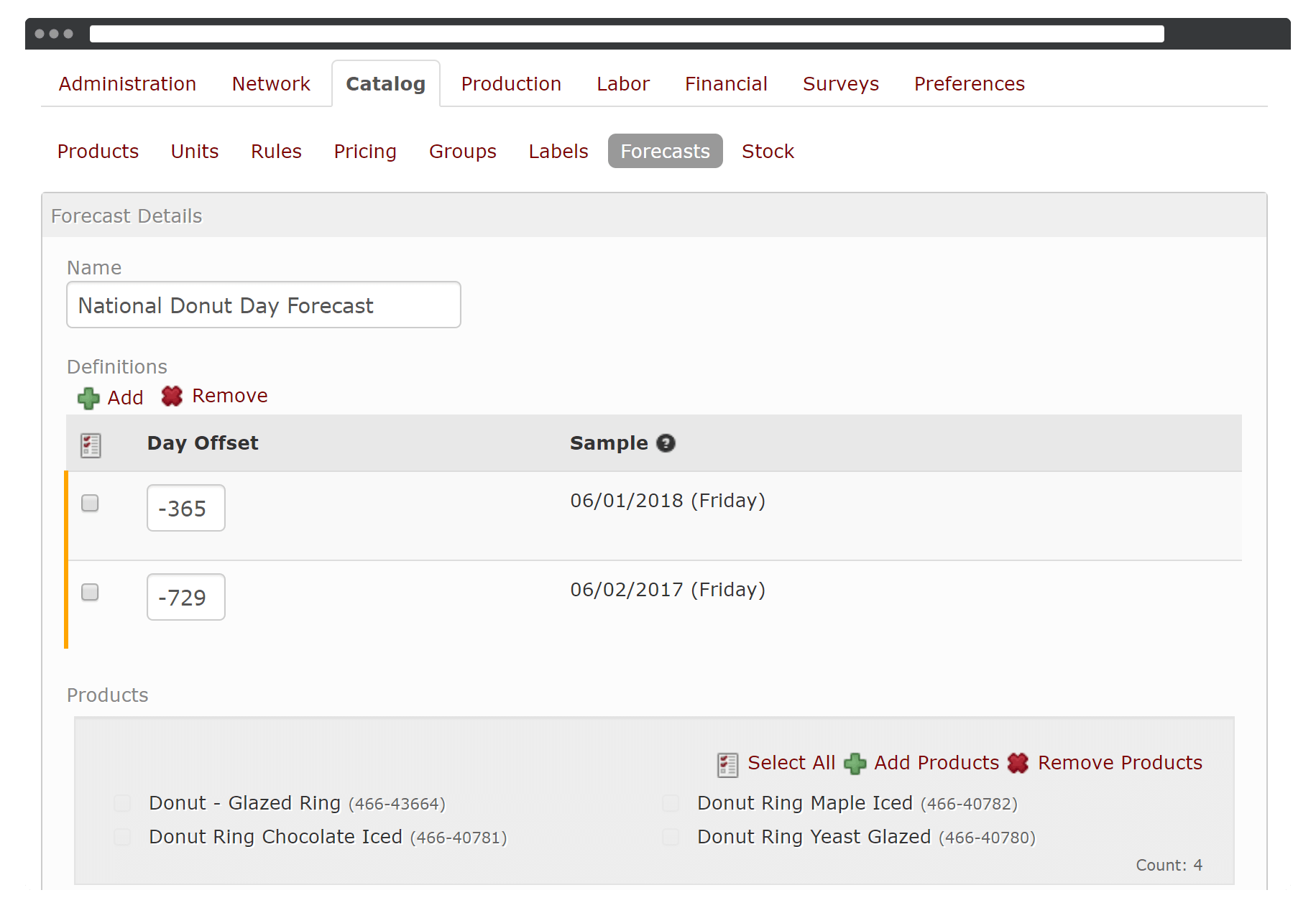Click the checklist icon beside Select All in Products
The height and width of the screenshot is (908, 1316).
(x=728, y=764)
